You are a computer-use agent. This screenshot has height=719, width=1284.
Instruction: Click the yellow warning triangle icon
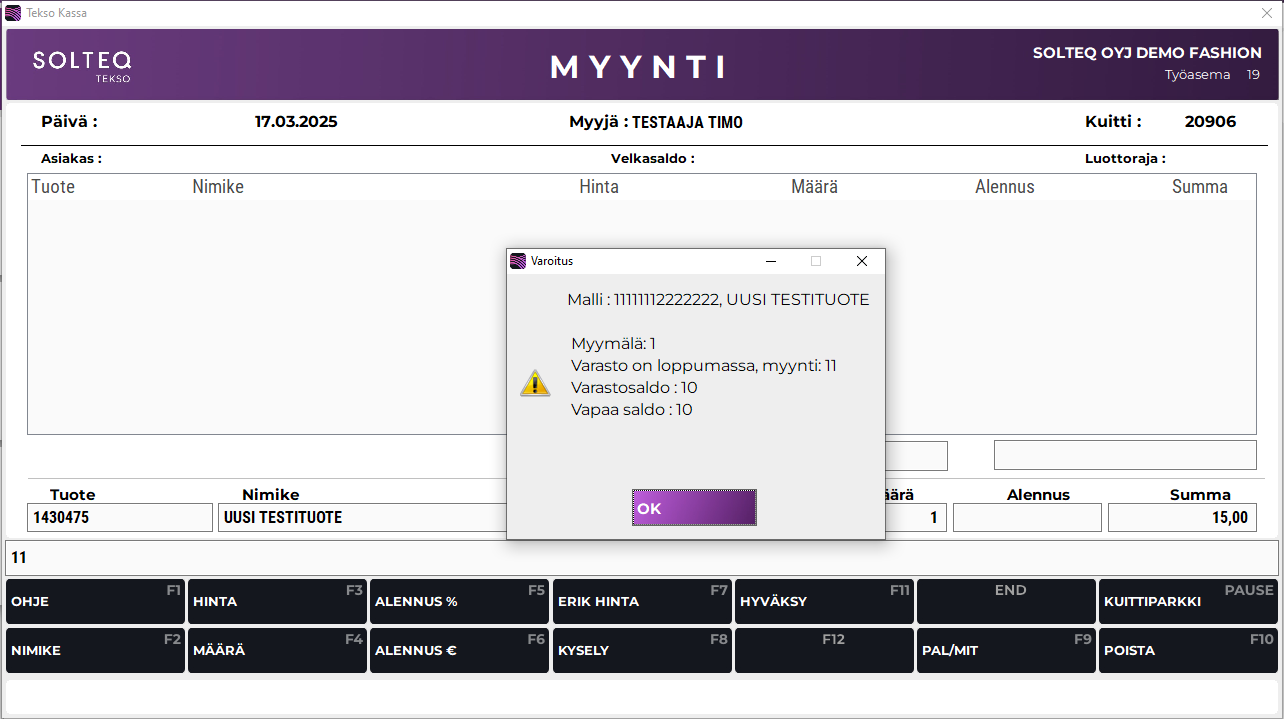pyautogui.click(x=535, y=383)
